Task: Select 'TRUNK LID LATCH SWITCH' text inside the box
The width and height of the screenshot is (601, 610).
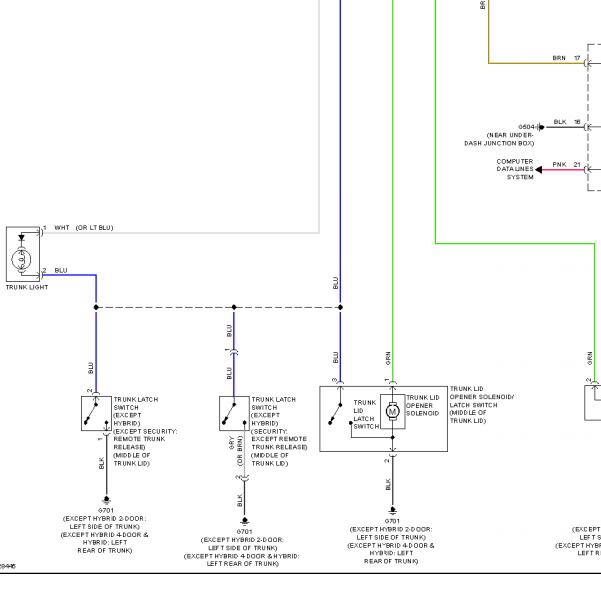Action: [x=366, y=415]
